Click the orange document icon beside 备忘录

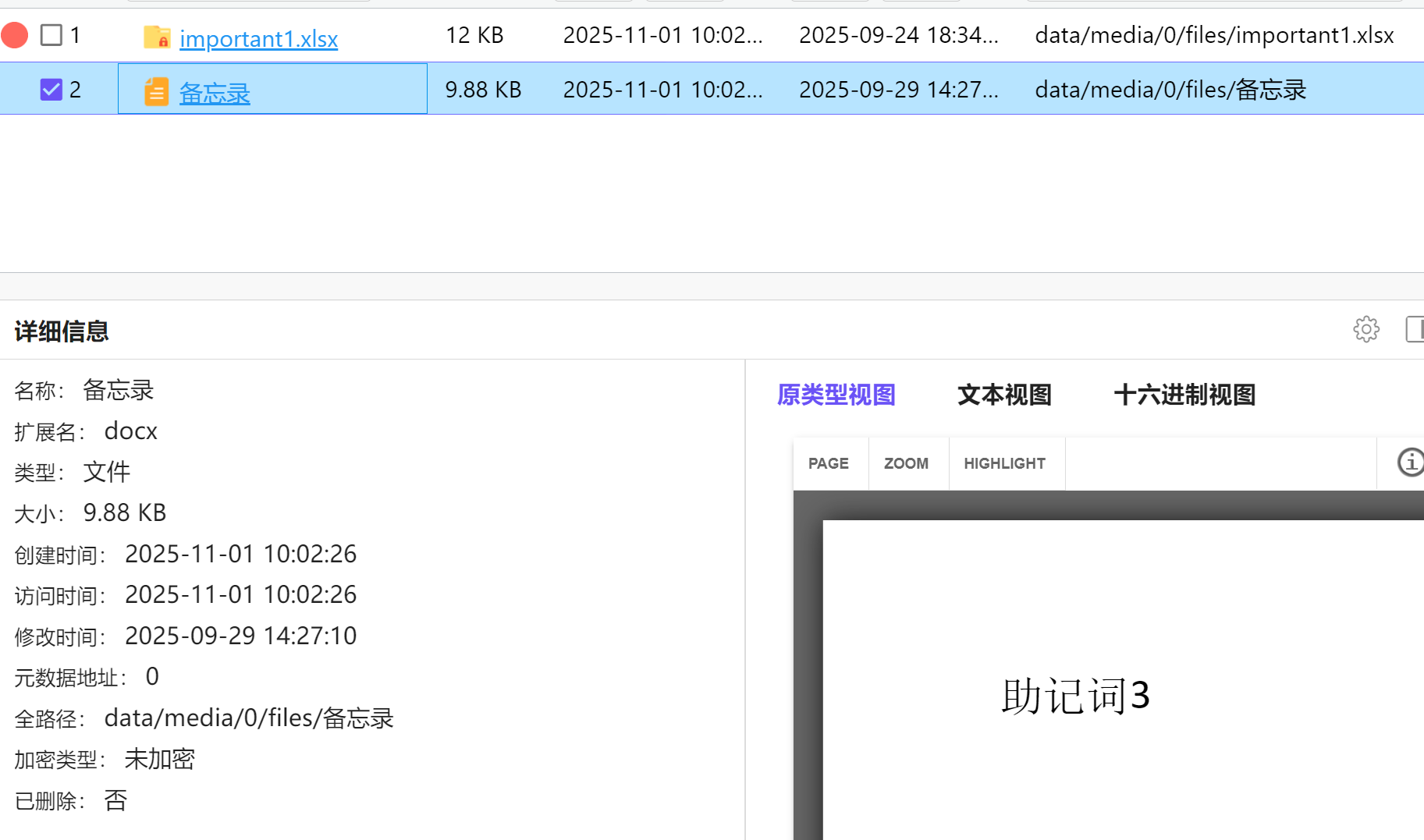click(x=156, y=91)
